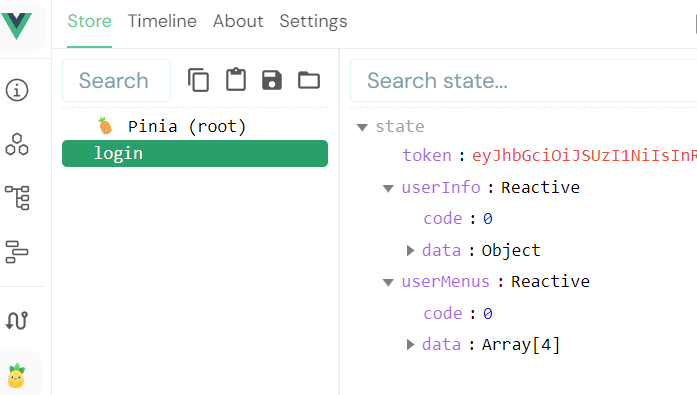Click the Array[4] value text
The height and width of the screenshot is (395, 697).
click(x=521, y=345)
